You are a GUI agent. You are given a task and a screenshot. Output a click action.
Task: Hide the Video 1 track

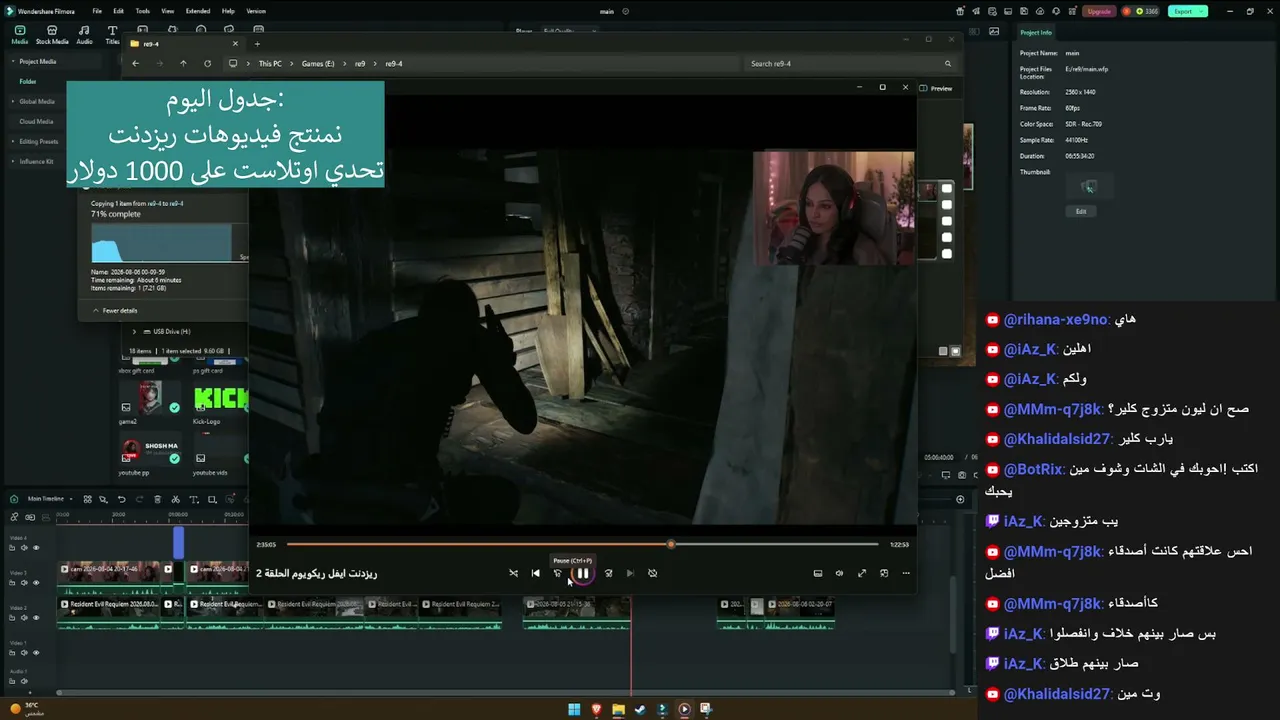click(x=36, y=652)
